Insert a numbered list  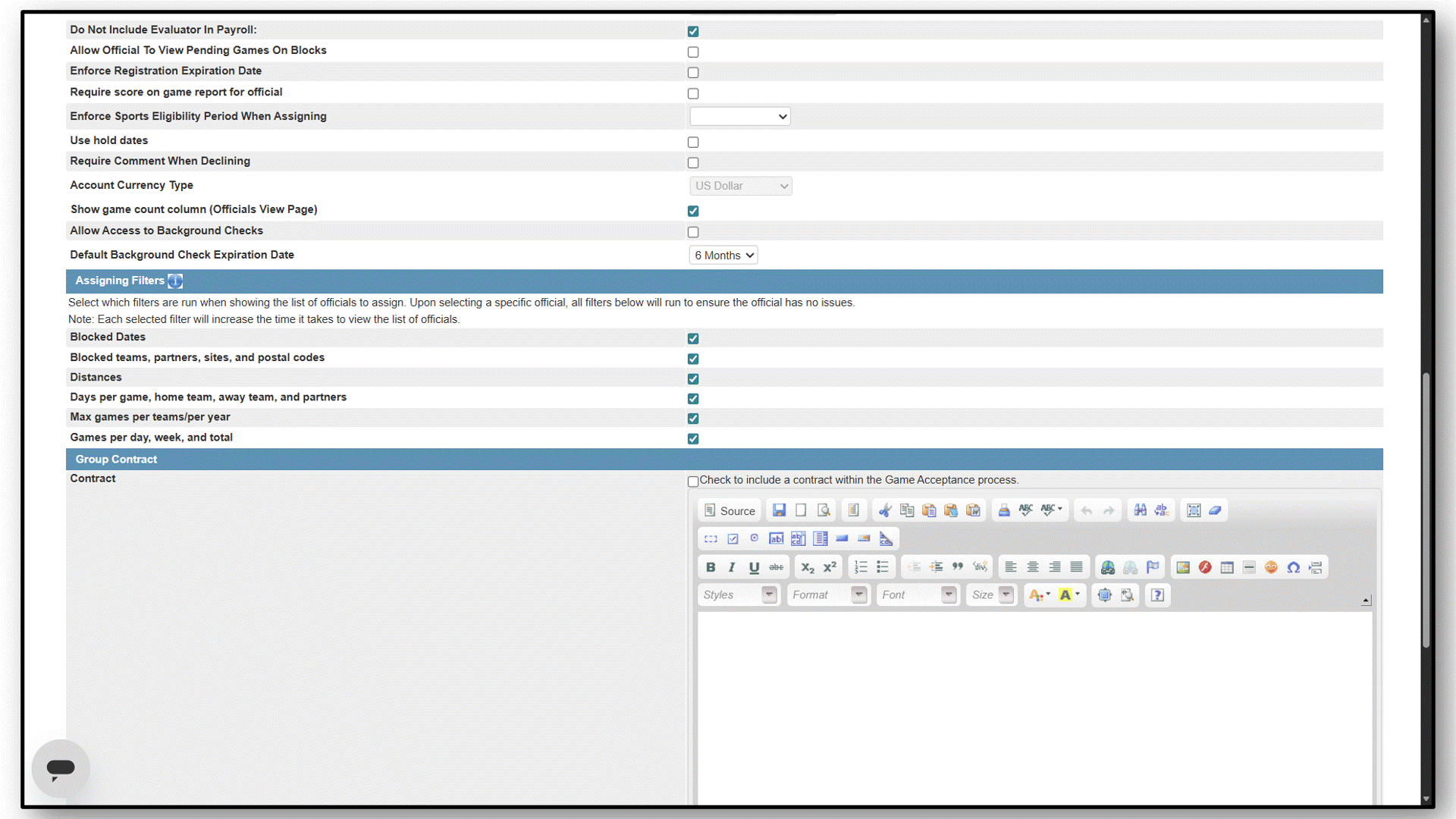[x=861, y=567]
